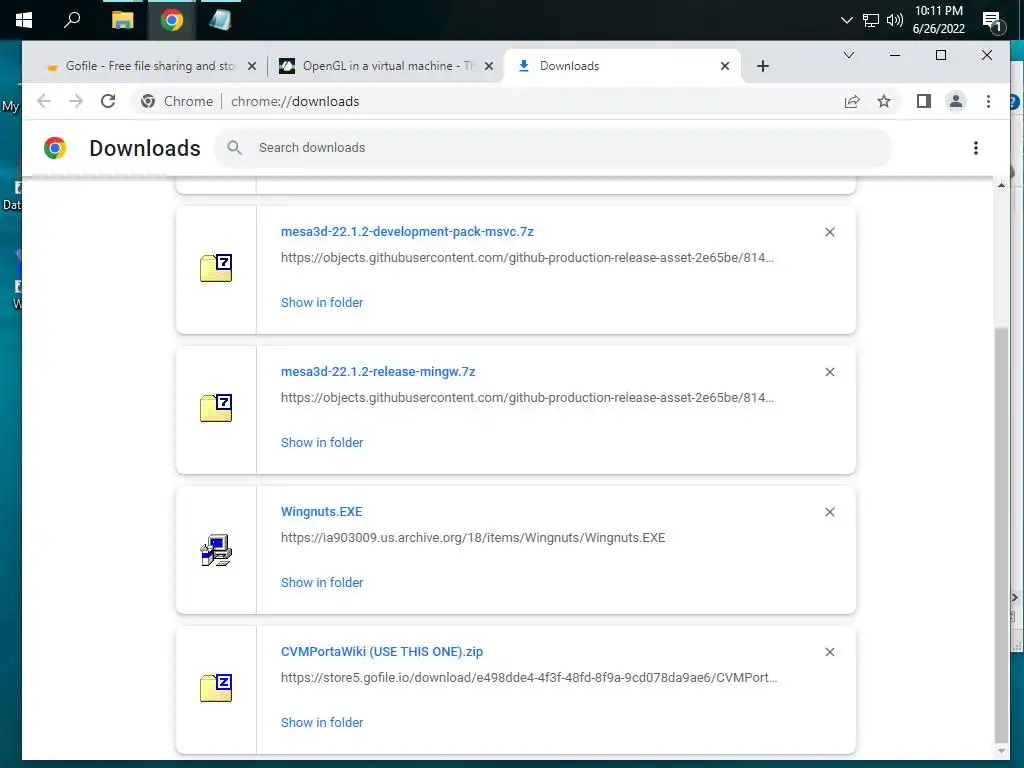This screenshot has width=1024, height=768.
Task: Click the mesa3d development-pack-msvc archive icon
Action: [x=216, y=268]
